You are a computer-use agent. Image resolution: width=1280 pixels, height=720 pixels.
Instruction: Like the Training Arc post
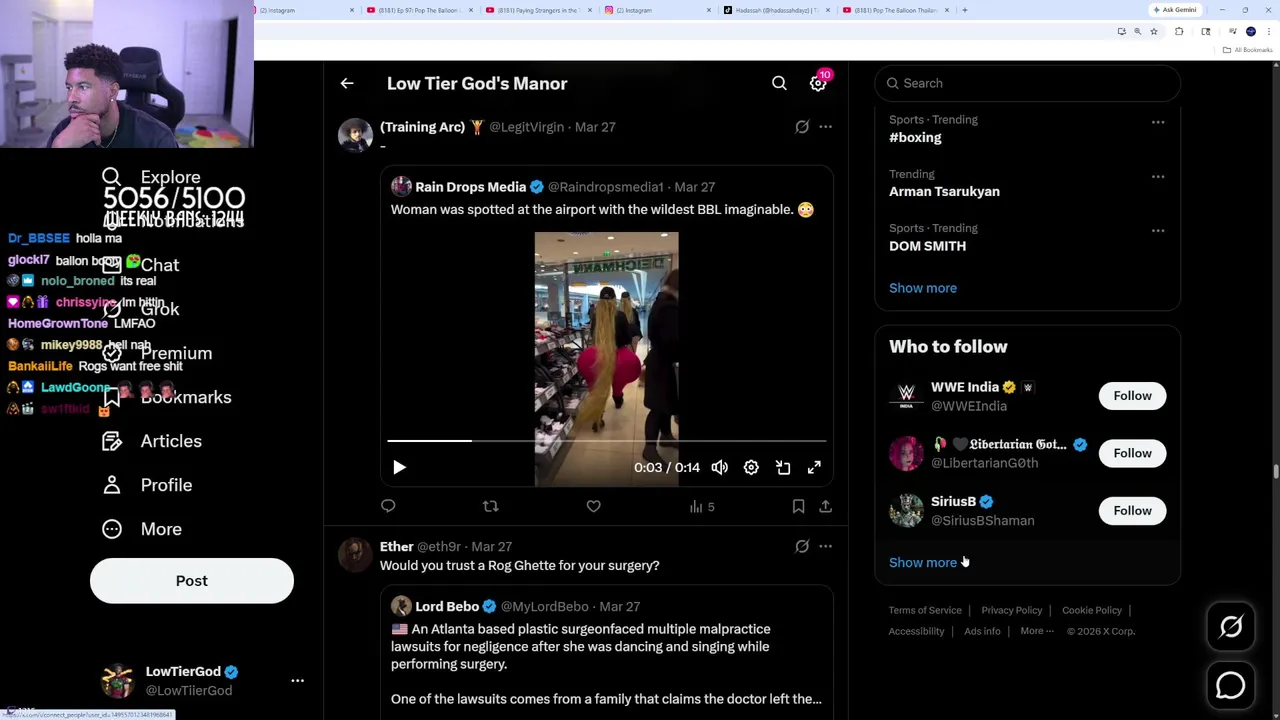[593, 507]
